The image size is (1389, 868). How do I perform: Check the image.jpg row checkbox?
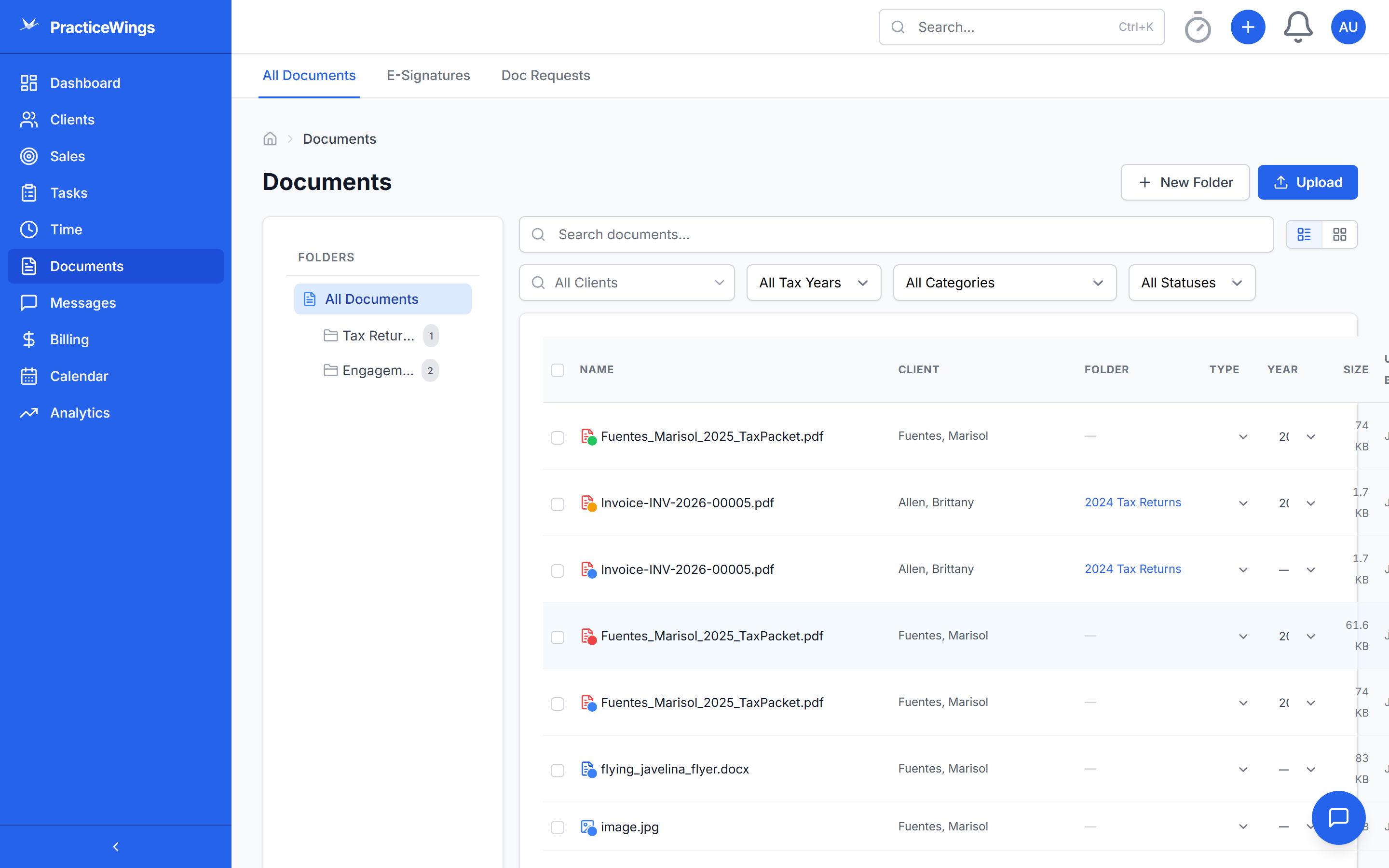pyautogui.click(x=558, y=827)
